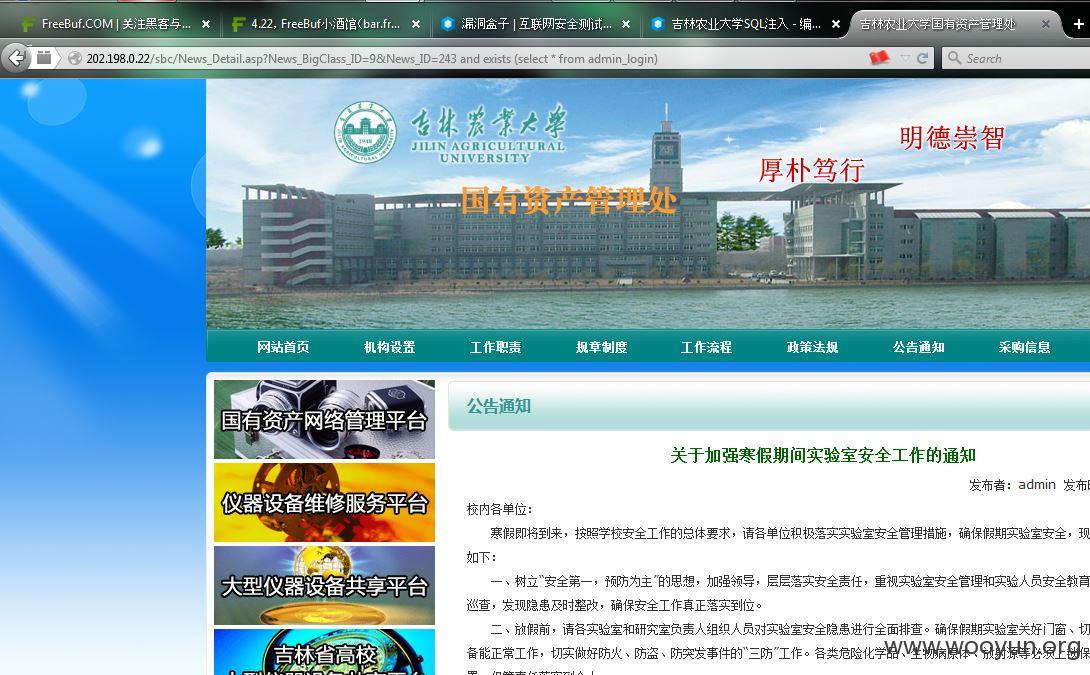Click the Jilin Agricultural University round logo
Viewport: 1090px width, 675px height.
(x=365, y=132)
